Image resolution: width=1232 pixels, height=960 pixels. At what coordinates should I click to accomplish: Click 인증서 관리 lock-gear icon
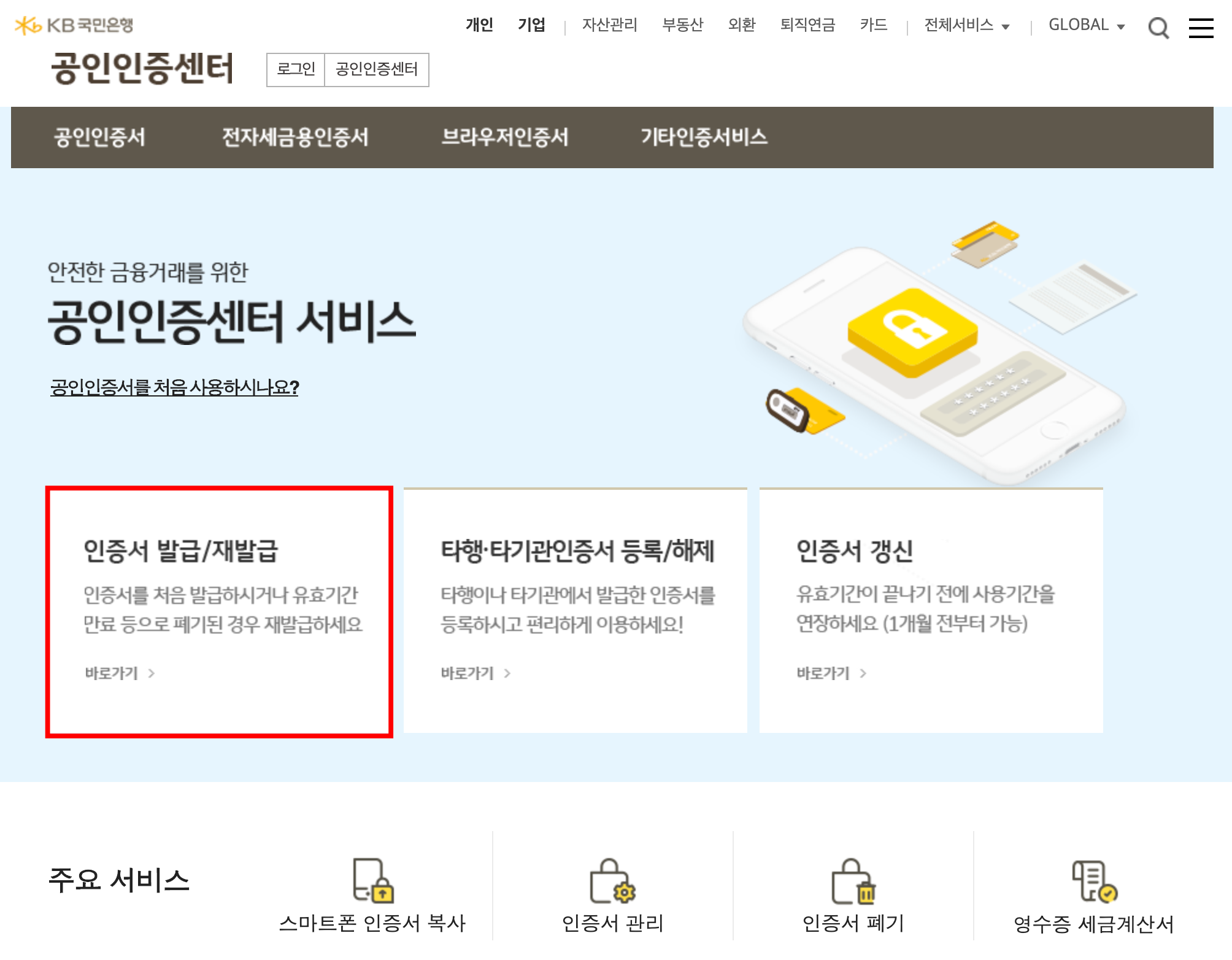[612, 881]
